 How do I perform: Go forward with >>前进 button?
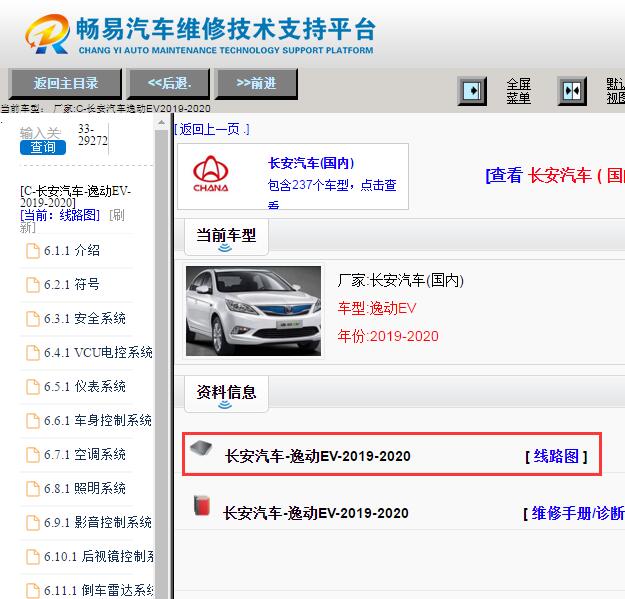(x=256, y=84)
